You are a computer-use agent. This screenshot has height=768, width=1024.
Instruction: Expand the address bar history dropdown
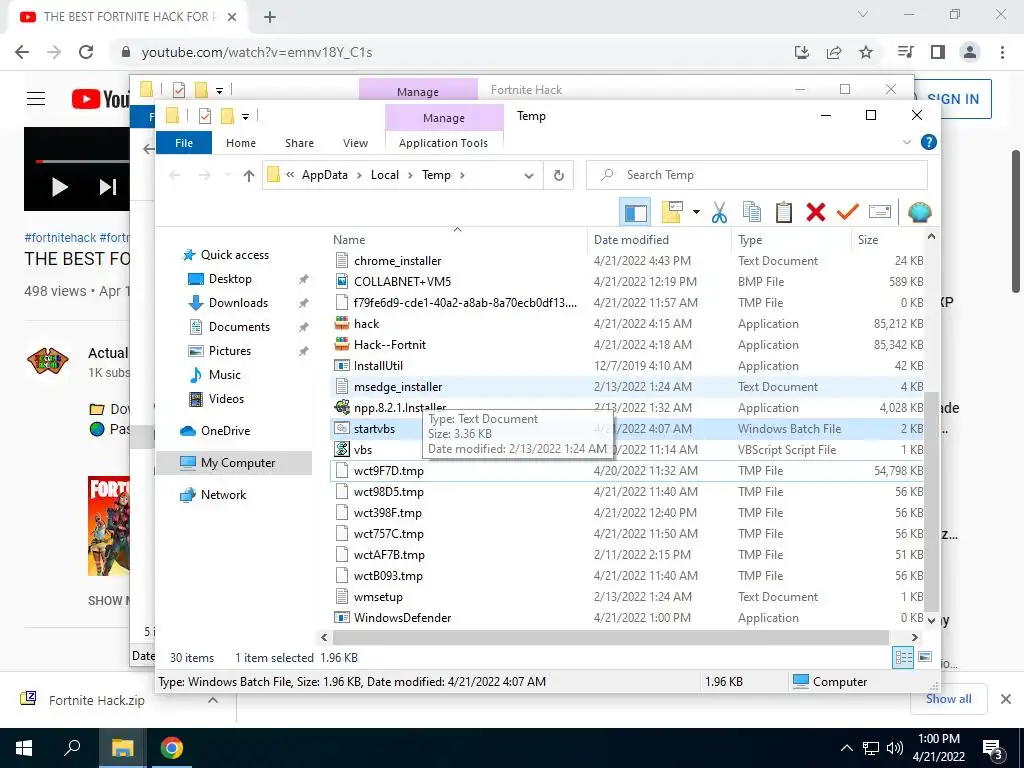[529, 176]
